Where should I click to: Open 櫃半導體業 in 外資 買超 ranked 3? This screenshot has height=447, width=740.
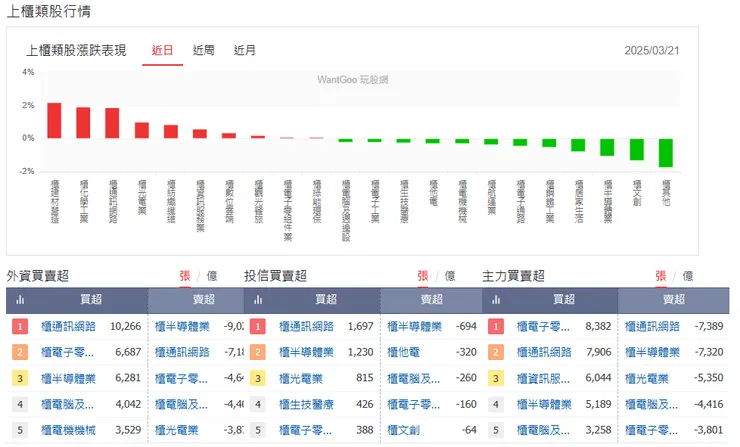[68, 378]
